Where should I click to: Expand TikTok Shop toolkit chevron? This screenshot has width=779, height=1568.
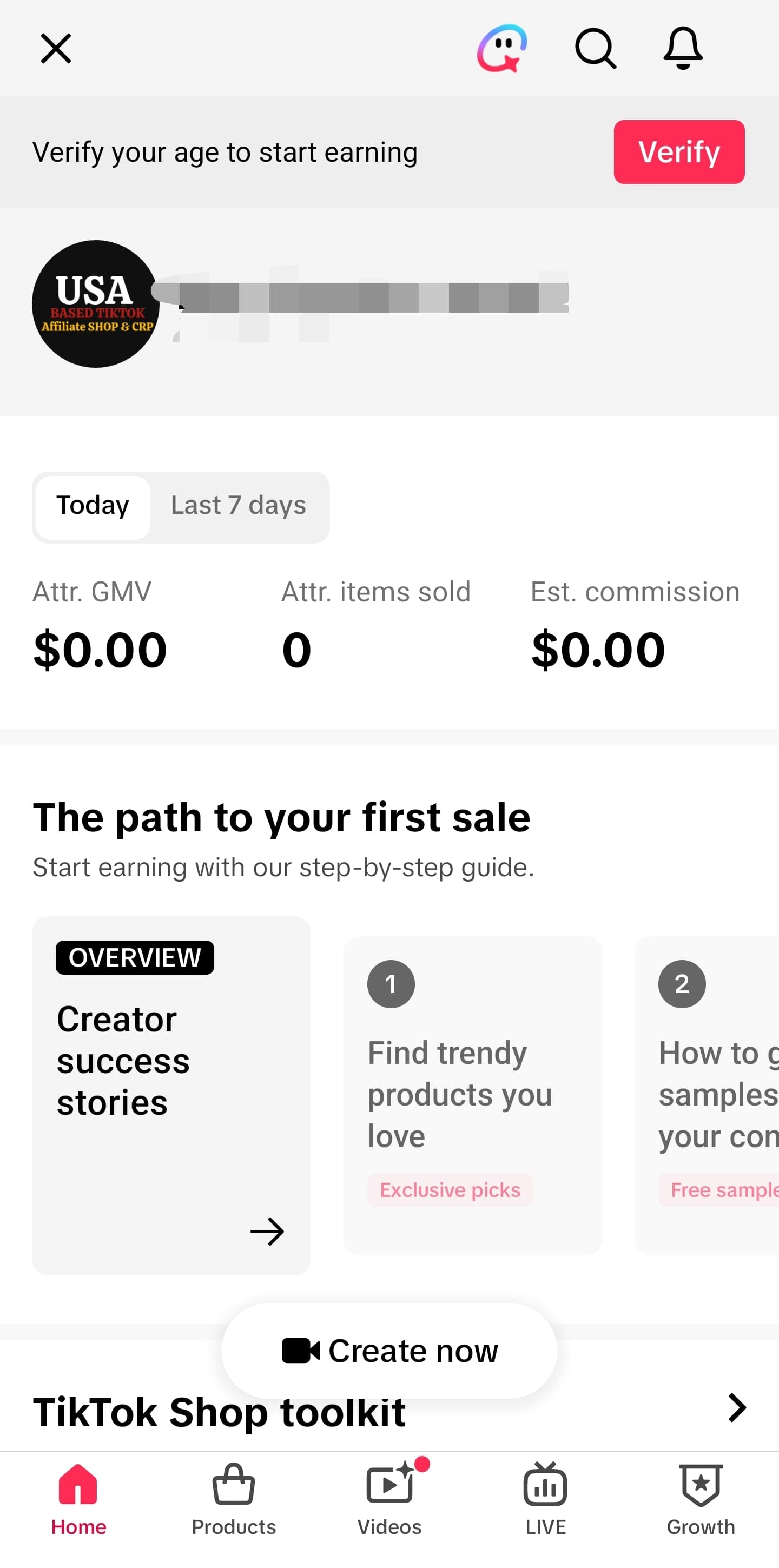[737, 1408]
